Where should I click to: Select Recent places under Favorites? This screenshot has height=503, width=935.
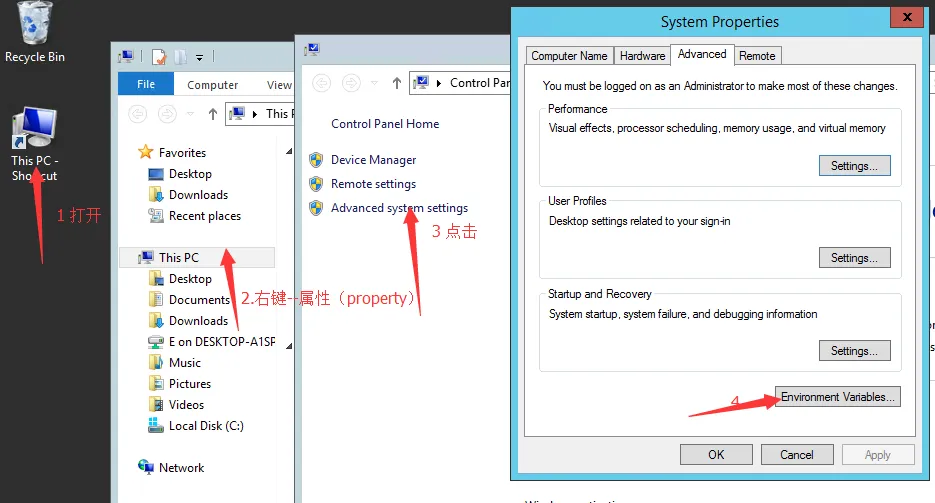point(204,216)
